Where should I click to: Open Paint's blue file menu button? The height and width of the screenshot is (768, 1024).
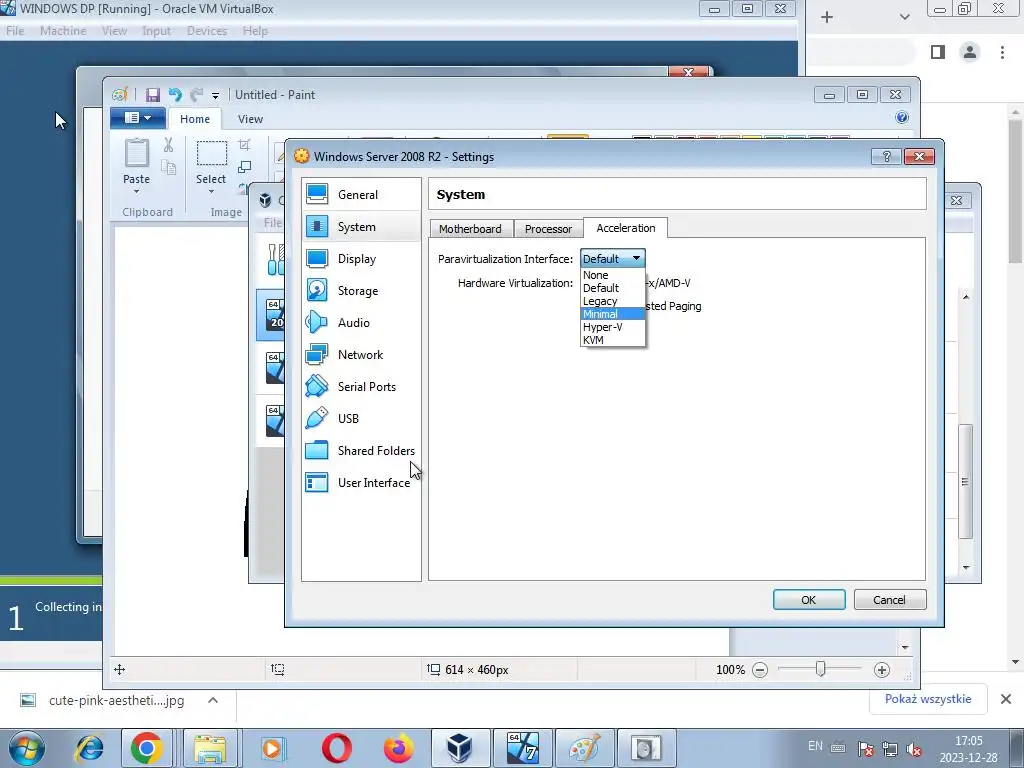[137, 118]
